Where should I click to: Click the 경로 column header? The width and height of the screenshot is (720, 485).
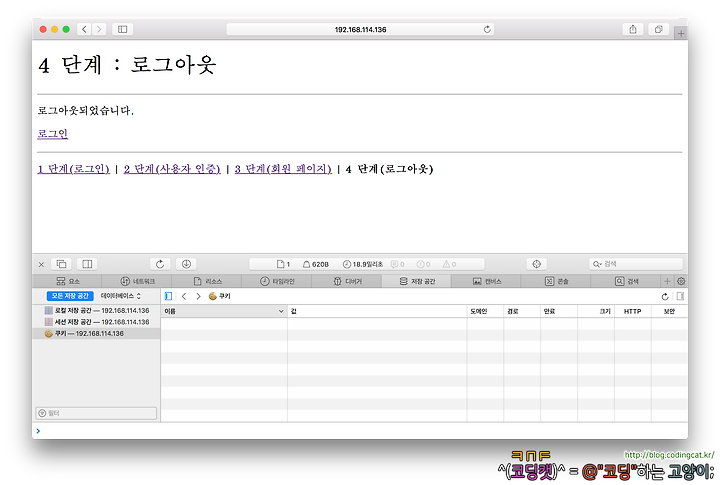(x=522, y=311)
